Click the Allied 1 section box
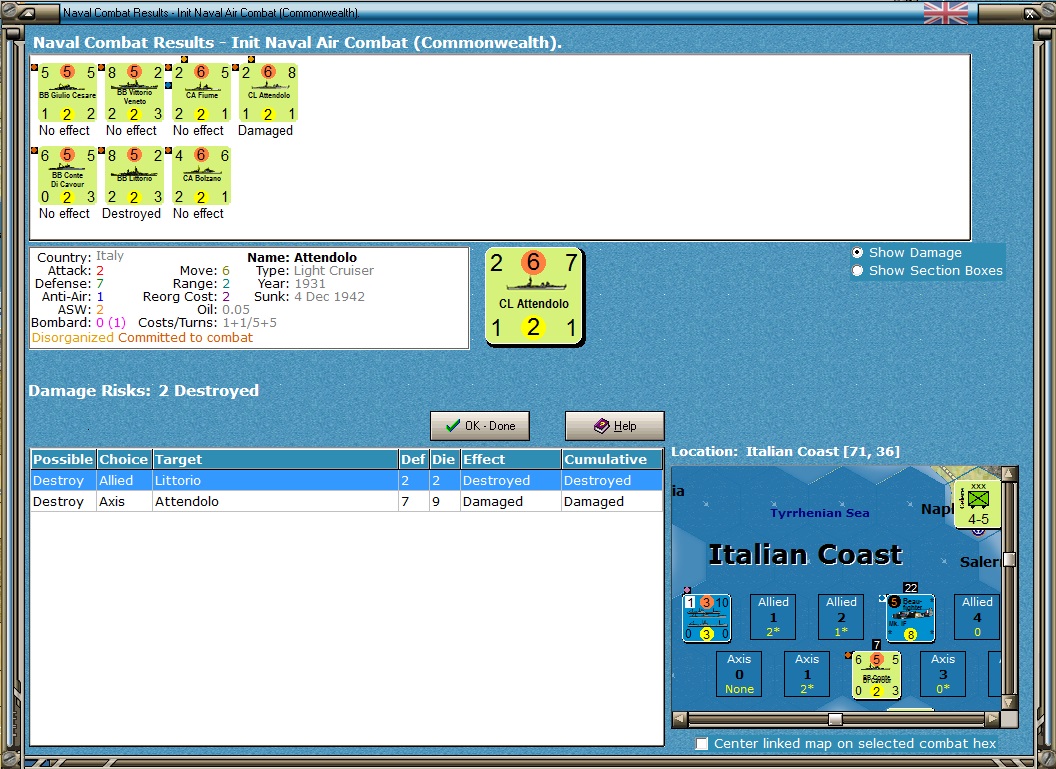Image resolution: width=1056 pixels, height=769 pixels. [773, 617]
